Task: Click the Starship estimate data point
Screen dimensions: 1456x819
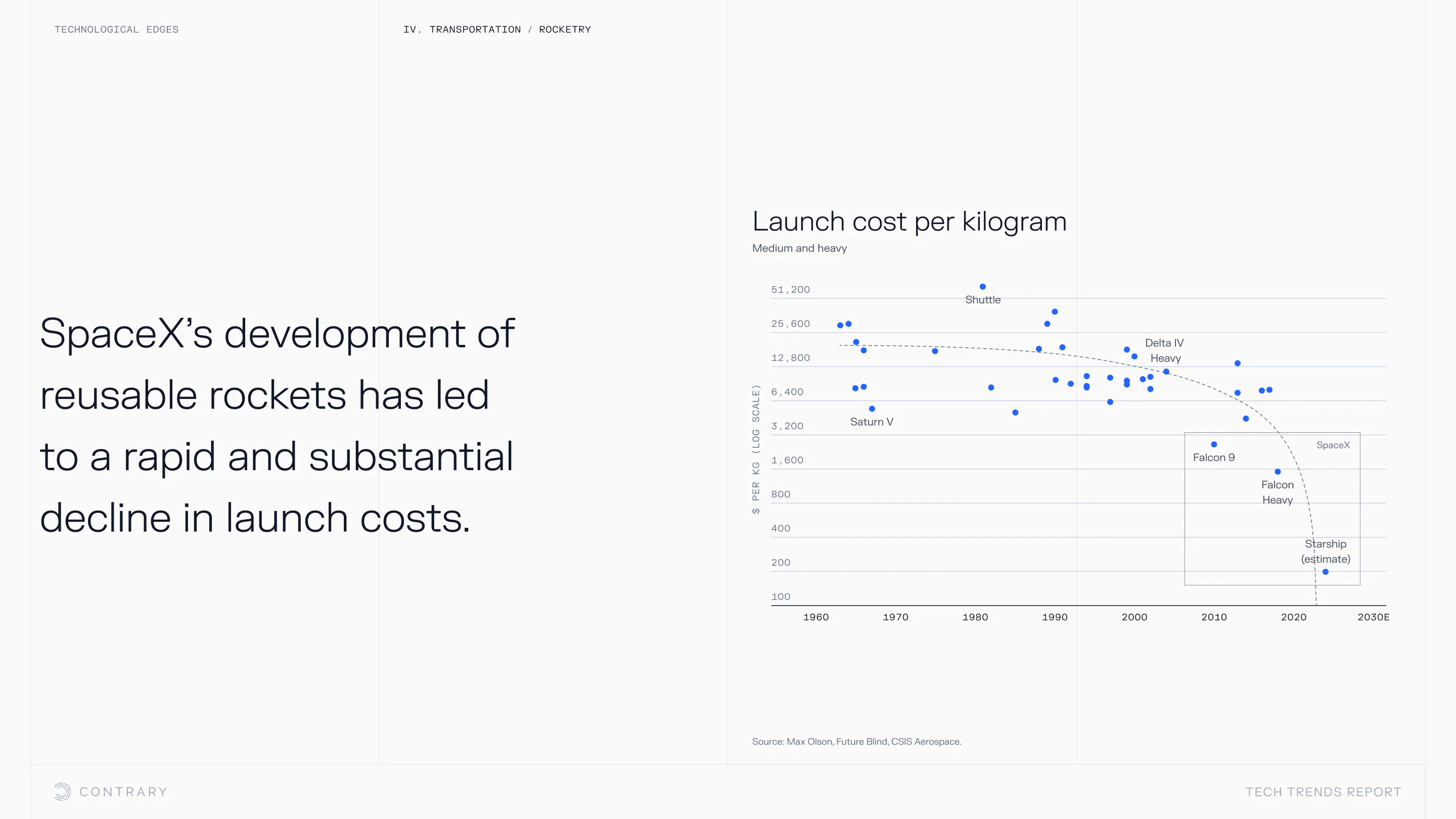Action: point(1326,572)
